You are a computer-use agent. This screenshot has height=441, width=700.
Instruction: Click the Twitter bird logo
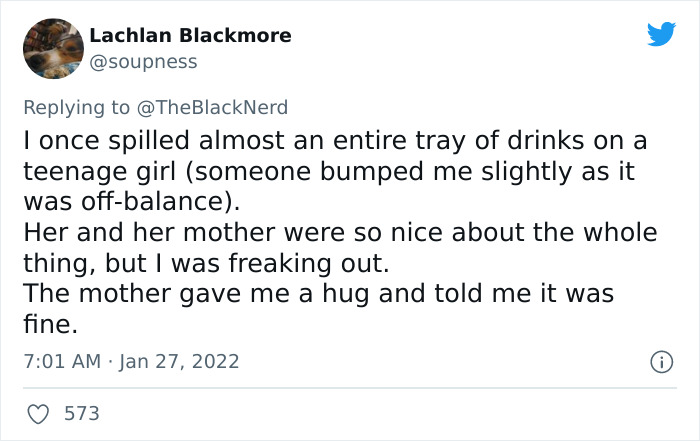coord(661,35)
